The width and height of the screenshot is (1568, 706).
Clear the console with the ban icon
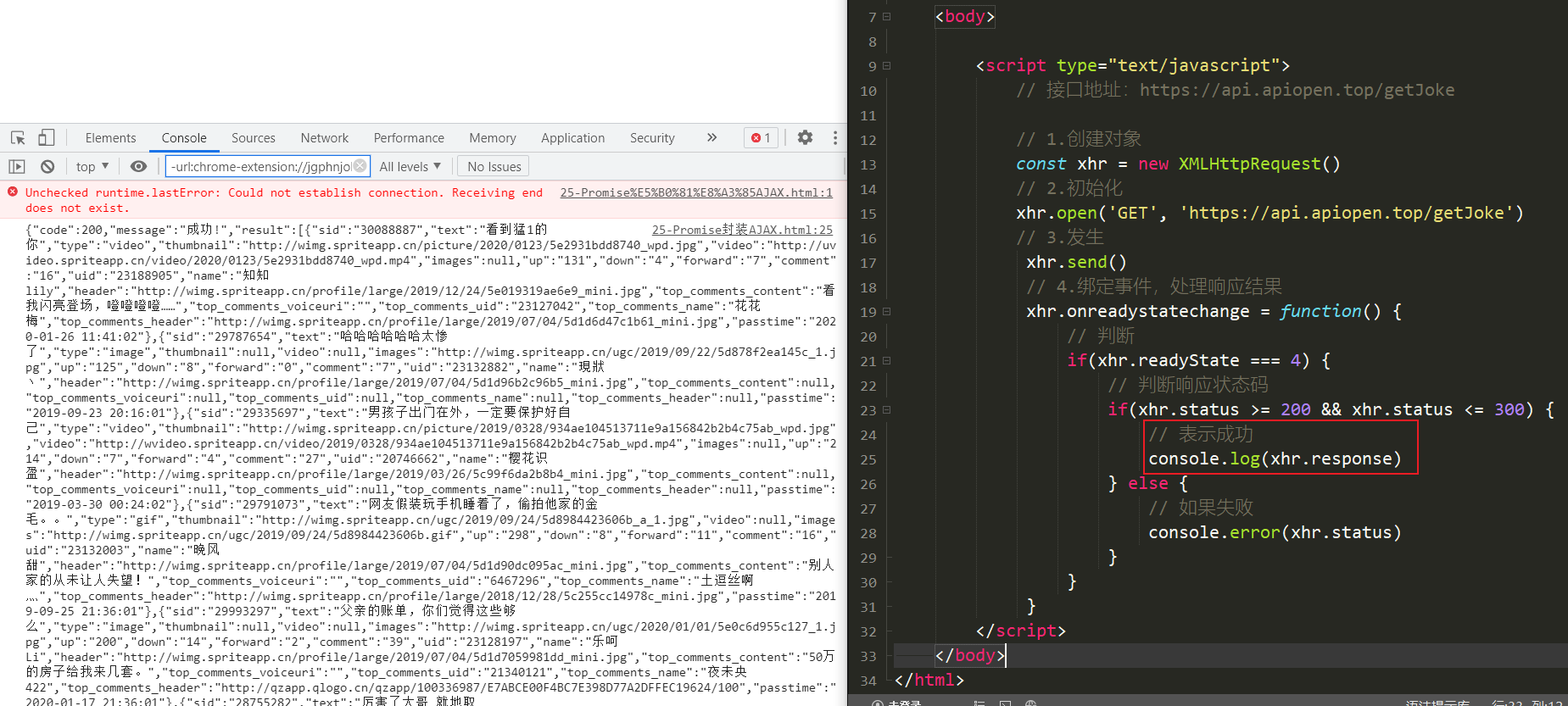point(47,167)
